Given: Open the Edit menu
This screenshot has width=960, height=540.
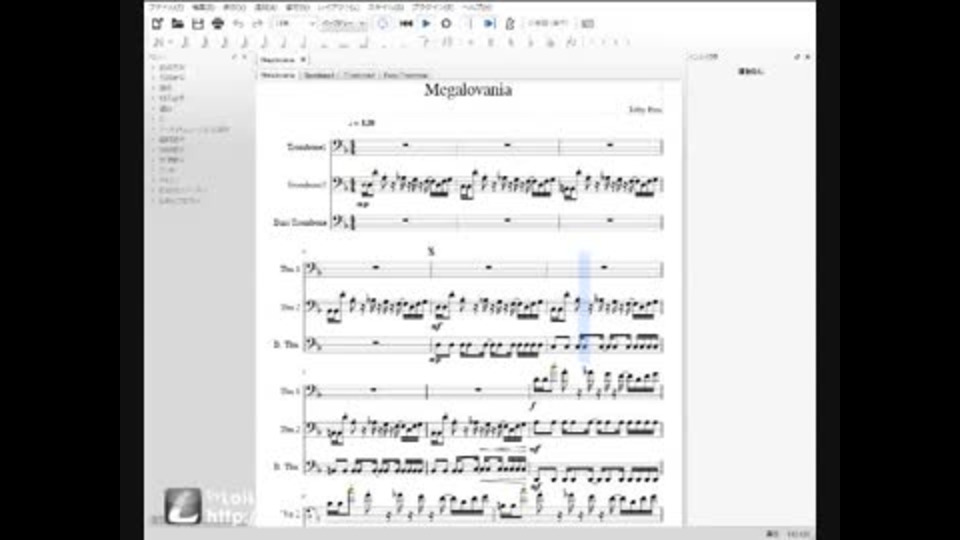Looking at the screenshot, I should click(x=203, y=7).
